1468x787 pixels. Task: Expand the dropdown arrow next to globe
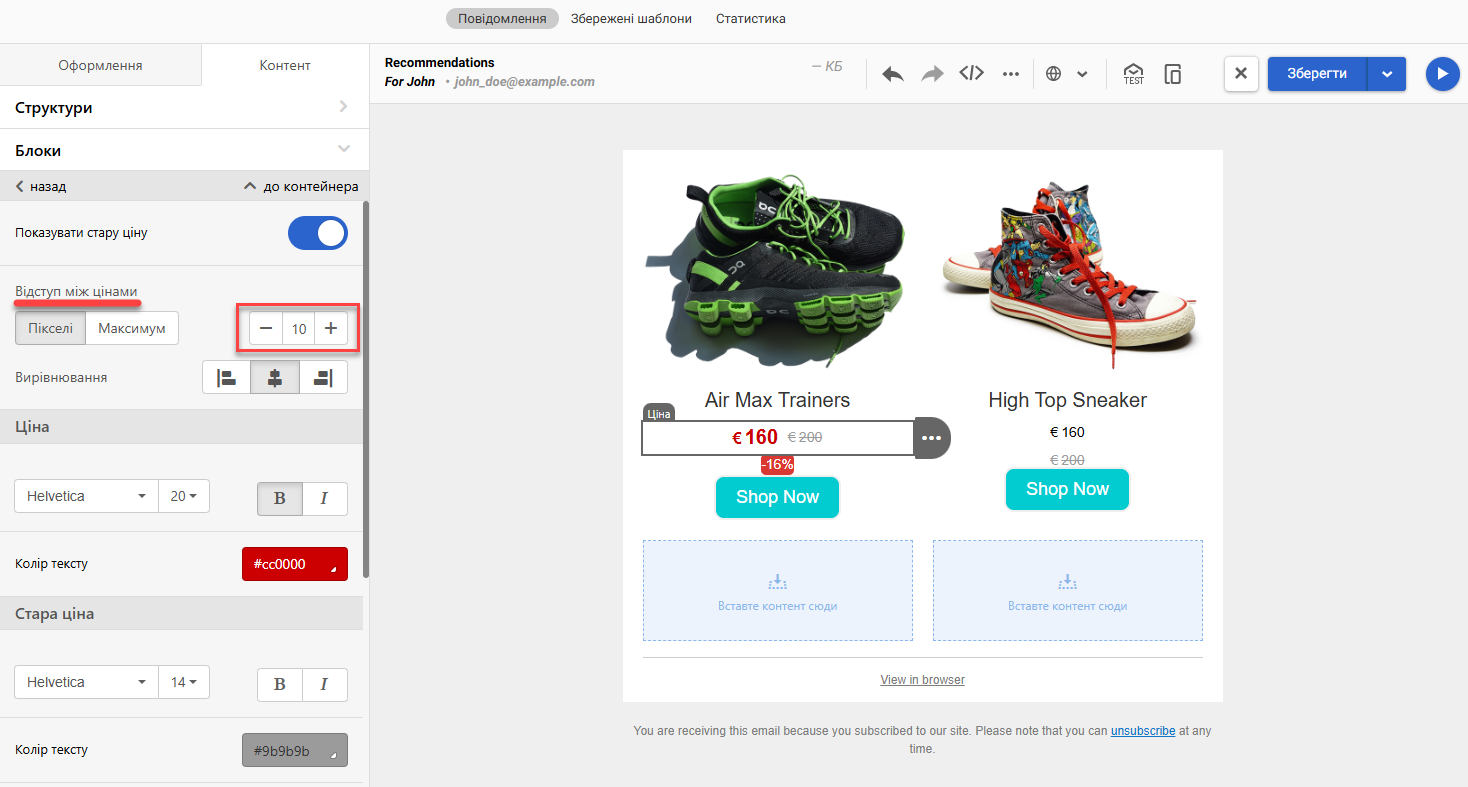1082,74
